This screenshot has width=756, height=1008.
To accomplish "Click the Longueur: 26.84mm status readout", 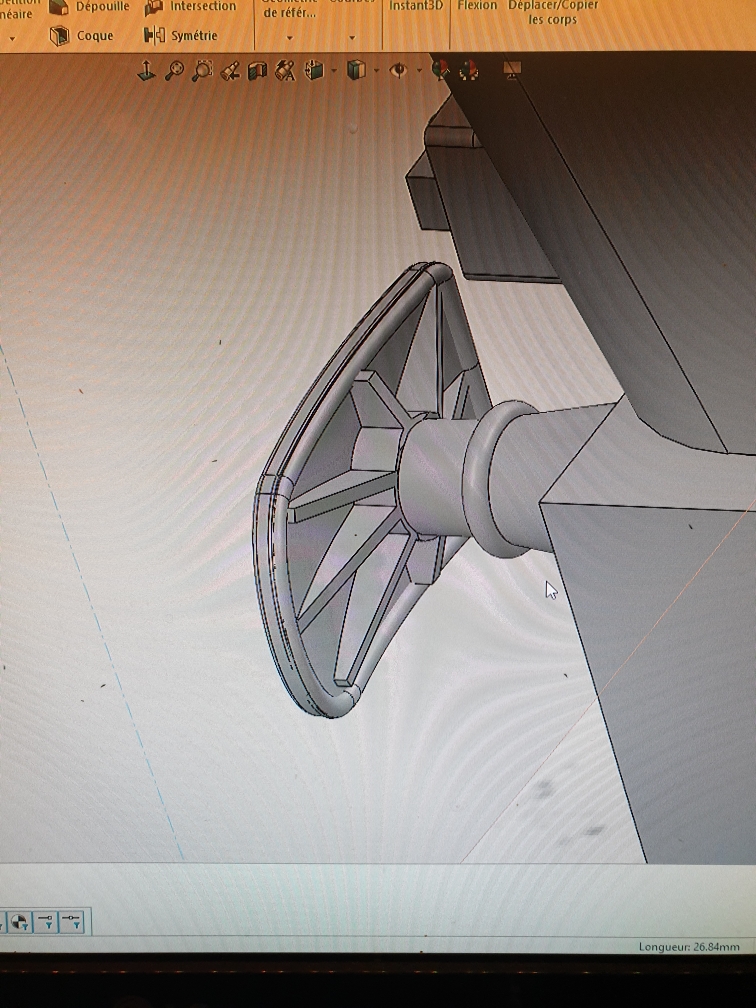I will point(688,946).
